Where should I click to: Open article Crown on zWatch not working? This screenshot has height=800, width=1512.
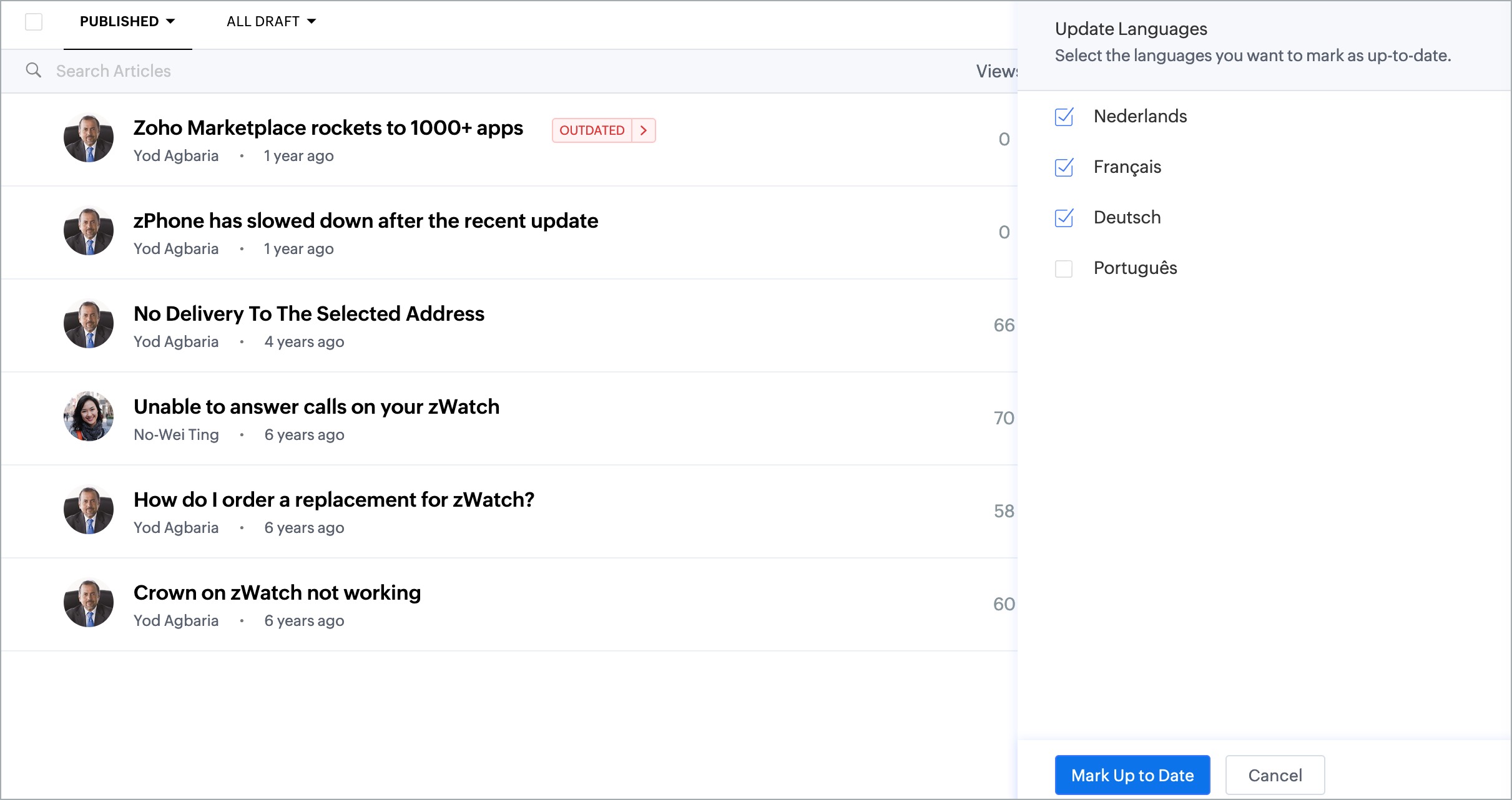pos(277,593)
